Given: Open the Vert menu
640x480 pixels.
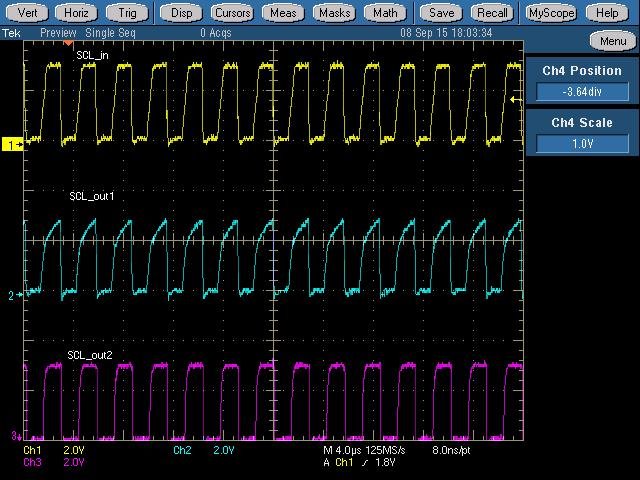Looking at the screenshot, I should [x=28, y=13].
